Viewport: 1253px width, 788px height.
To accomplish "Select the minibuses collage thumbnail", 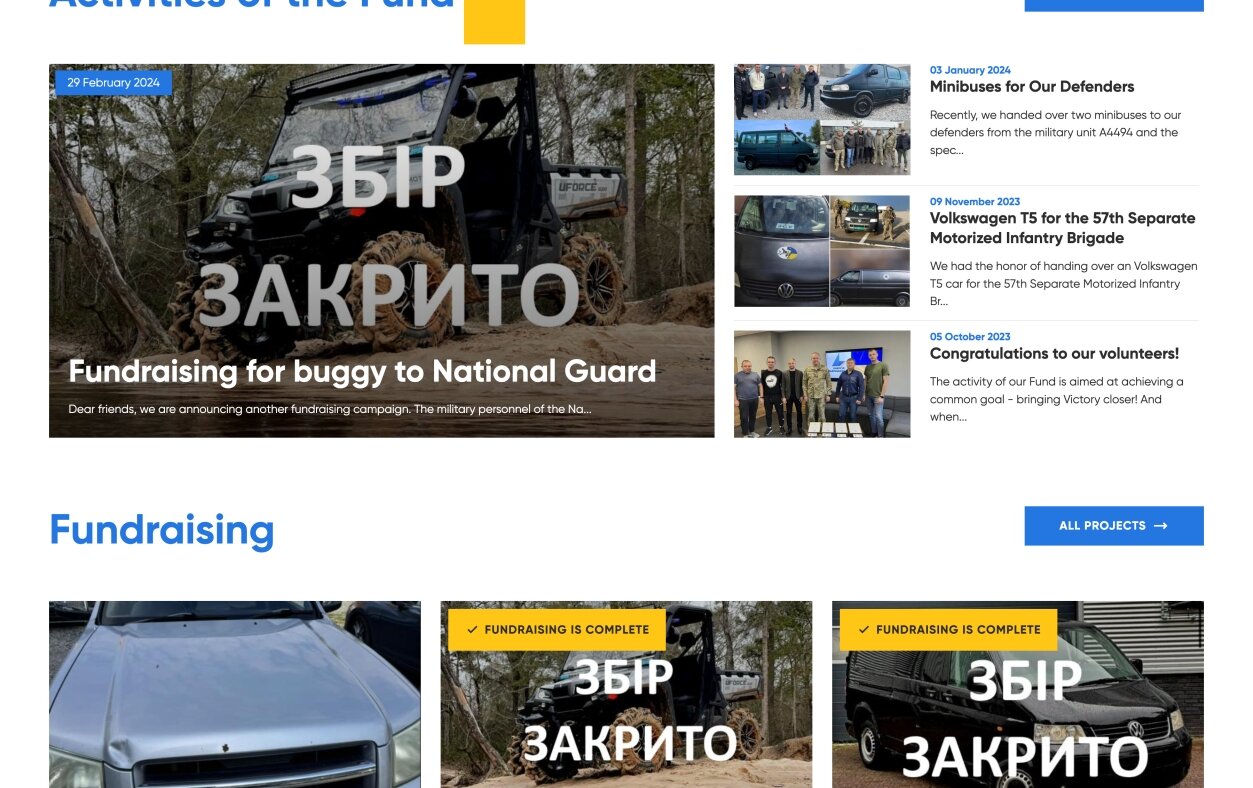I will 822,119.
